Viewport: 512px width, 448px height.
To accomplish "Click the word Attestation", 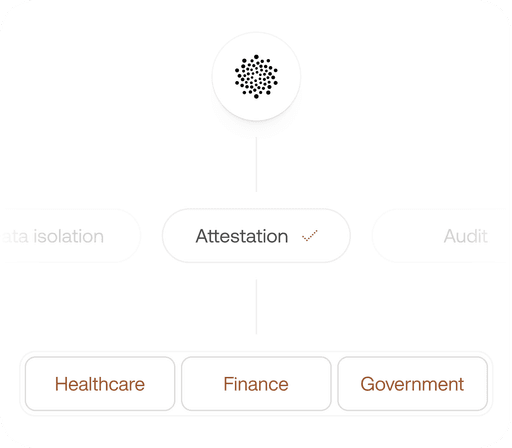I will tap(242, 236).
